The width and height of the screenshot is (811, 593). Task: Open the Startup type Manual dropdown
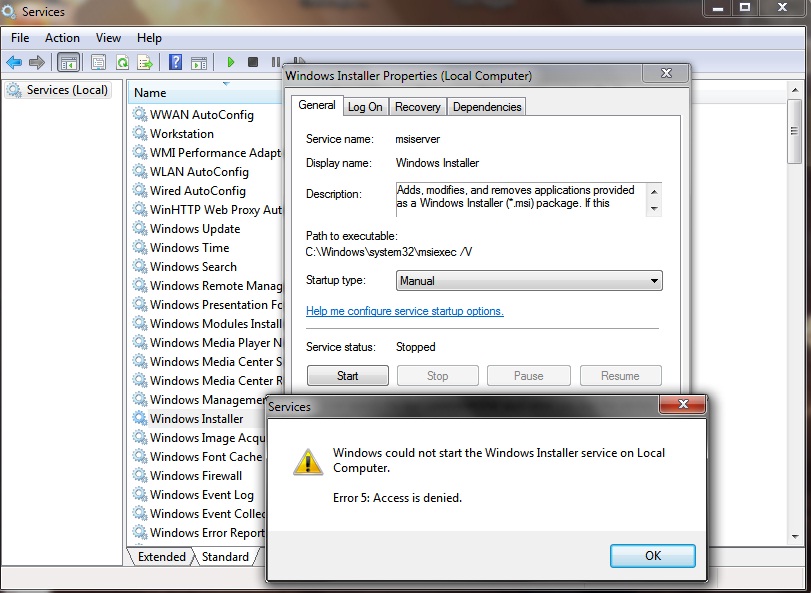529,281
